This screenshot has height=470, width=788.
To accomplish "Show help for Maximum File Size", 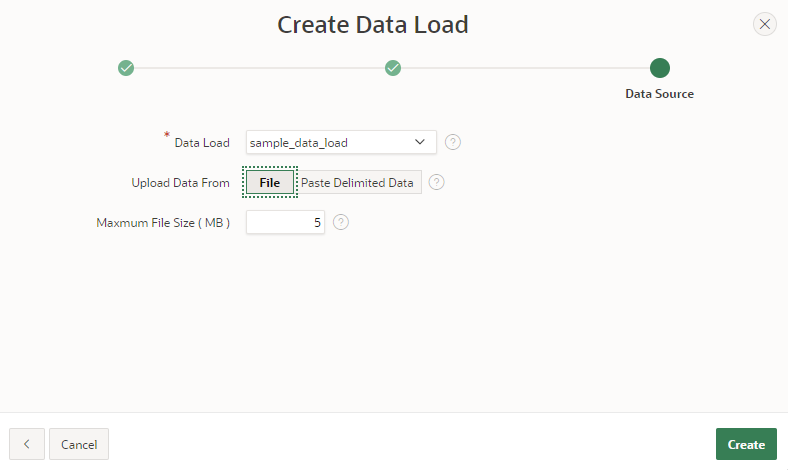I will pyautogui.click(x=341, y=222).
